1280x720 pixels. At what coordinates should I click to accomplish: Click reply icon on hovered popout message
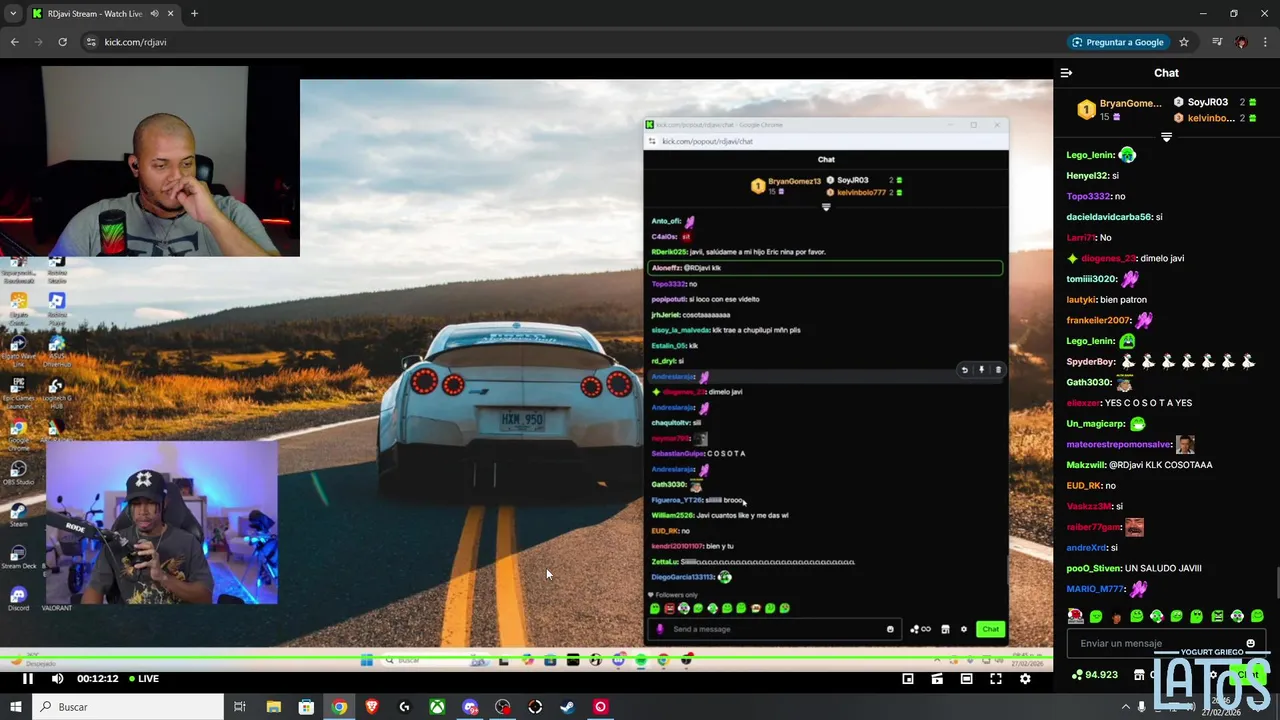click(964, 370)
